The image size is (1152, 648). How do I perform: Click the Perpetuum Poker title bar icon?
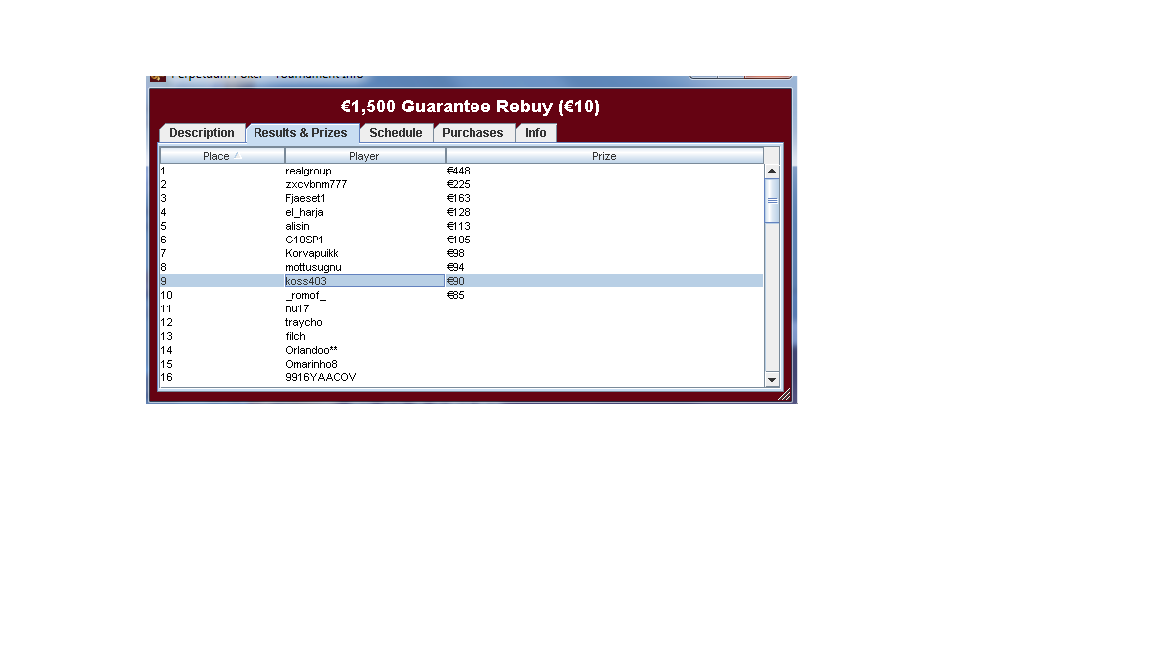coord(157,78)
